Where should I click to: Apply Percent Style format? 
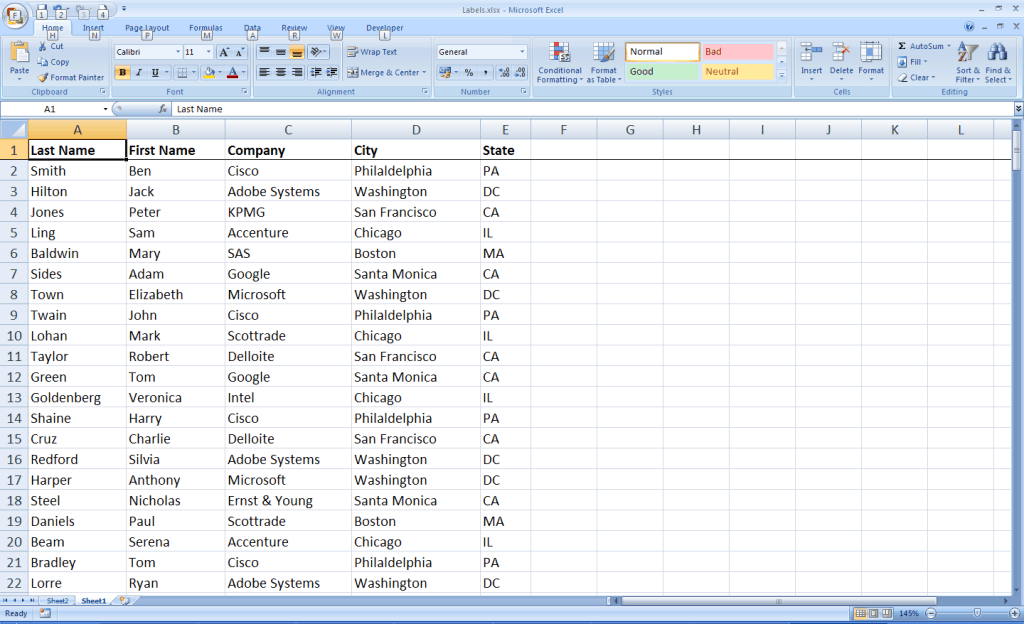[x=469, y=72]
